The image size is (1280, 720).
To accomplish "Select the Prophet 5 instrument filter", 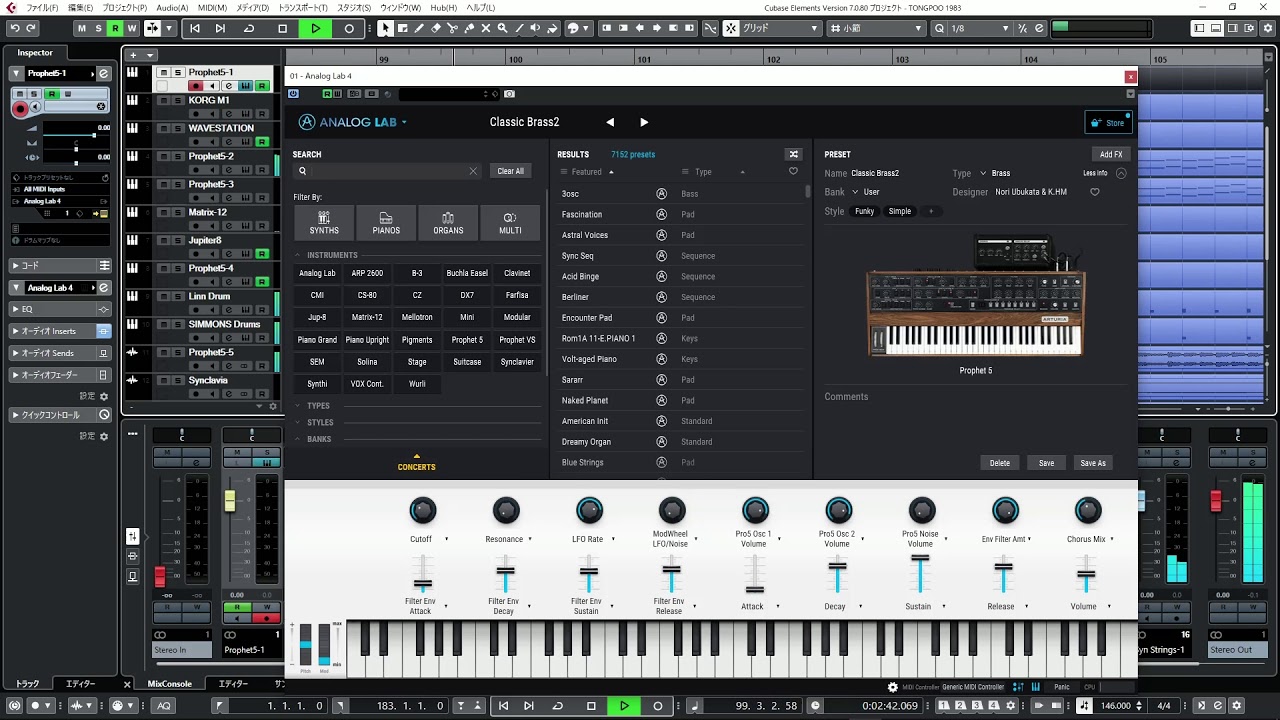I will (x=467, y=340).
